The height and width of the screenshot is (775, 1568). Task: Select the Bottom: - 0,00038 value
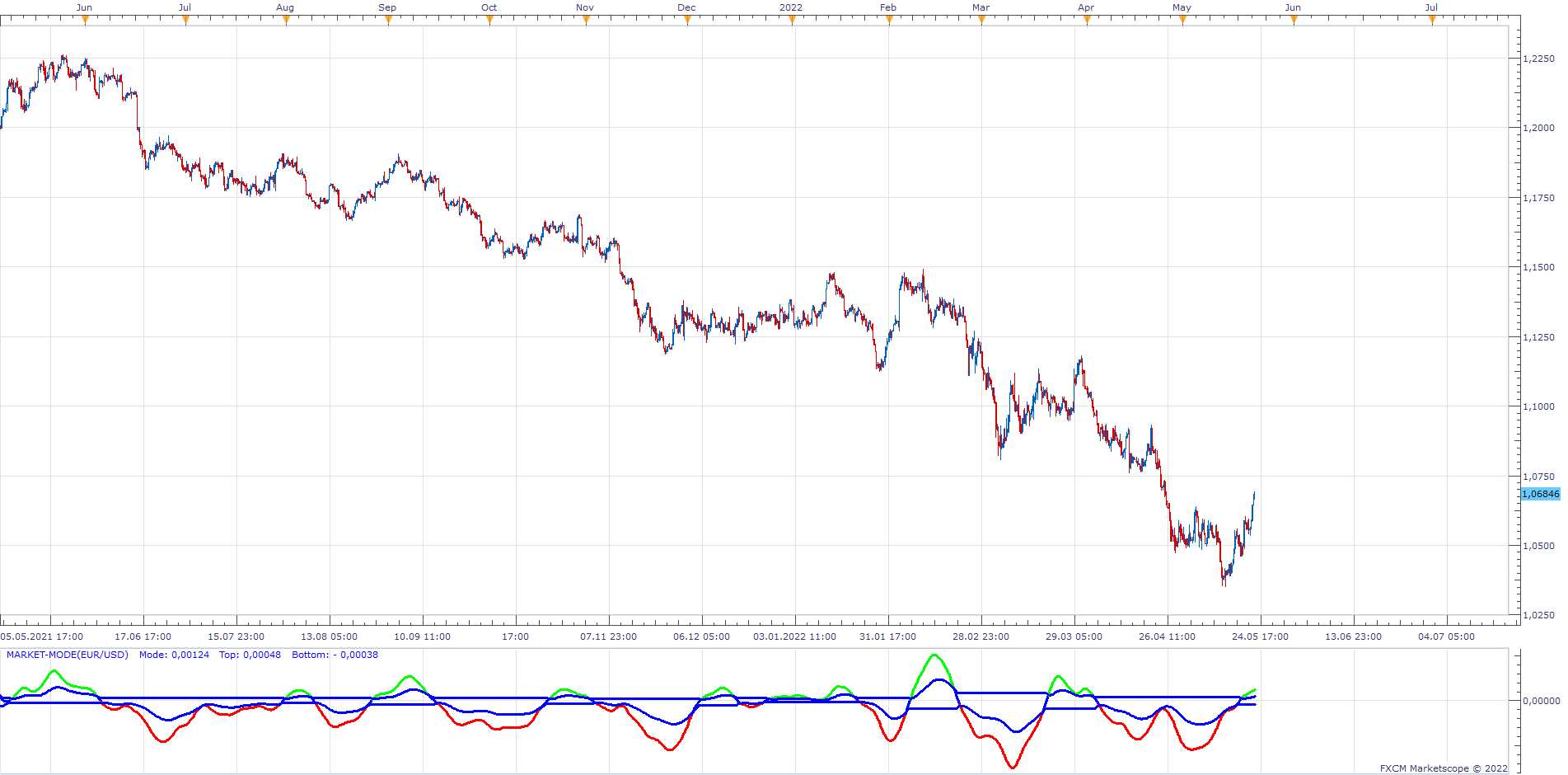point(335,655)
